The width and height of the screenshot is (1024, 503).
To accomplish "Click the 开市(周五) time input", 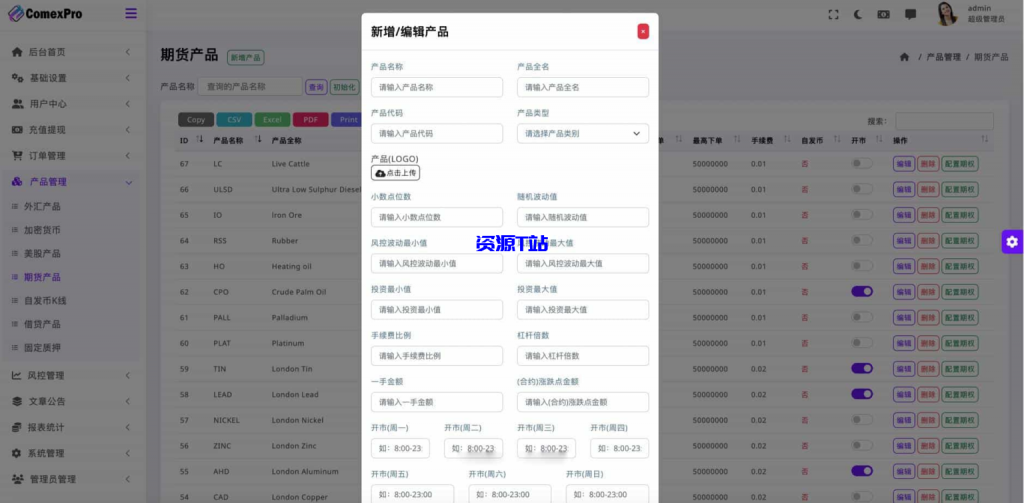I will (412, 495).
